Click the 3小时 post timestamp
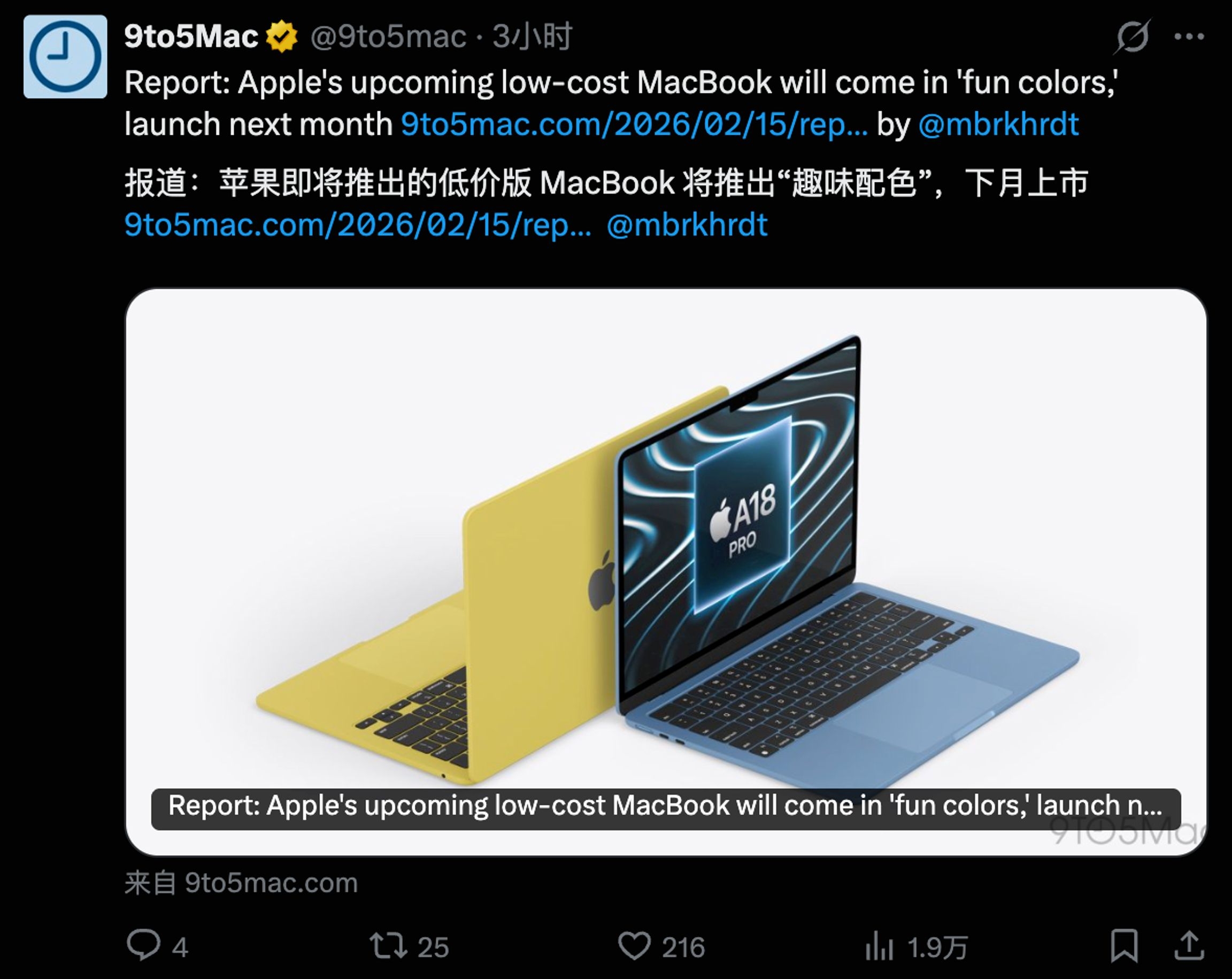Viewport: 1232px width, 979px height. (x=533, y=36)
